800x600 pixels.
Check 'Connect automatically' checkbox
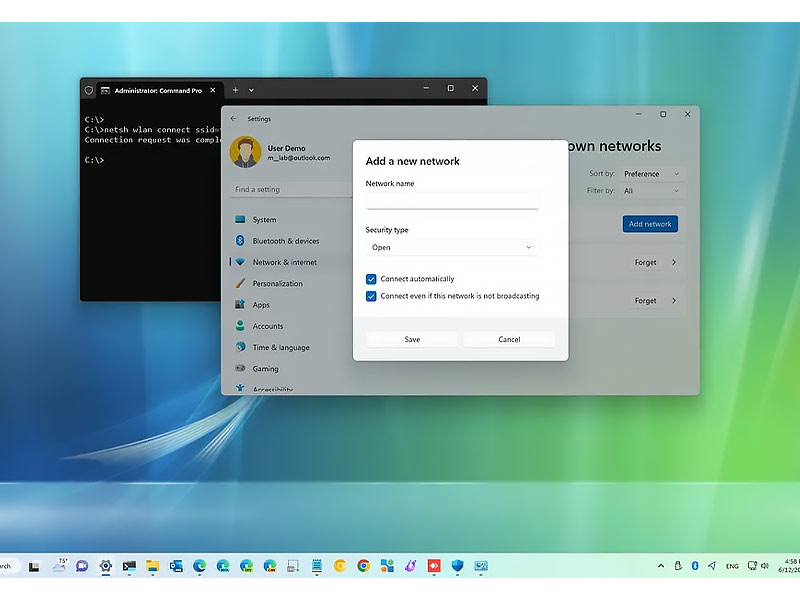pos(371,279)
